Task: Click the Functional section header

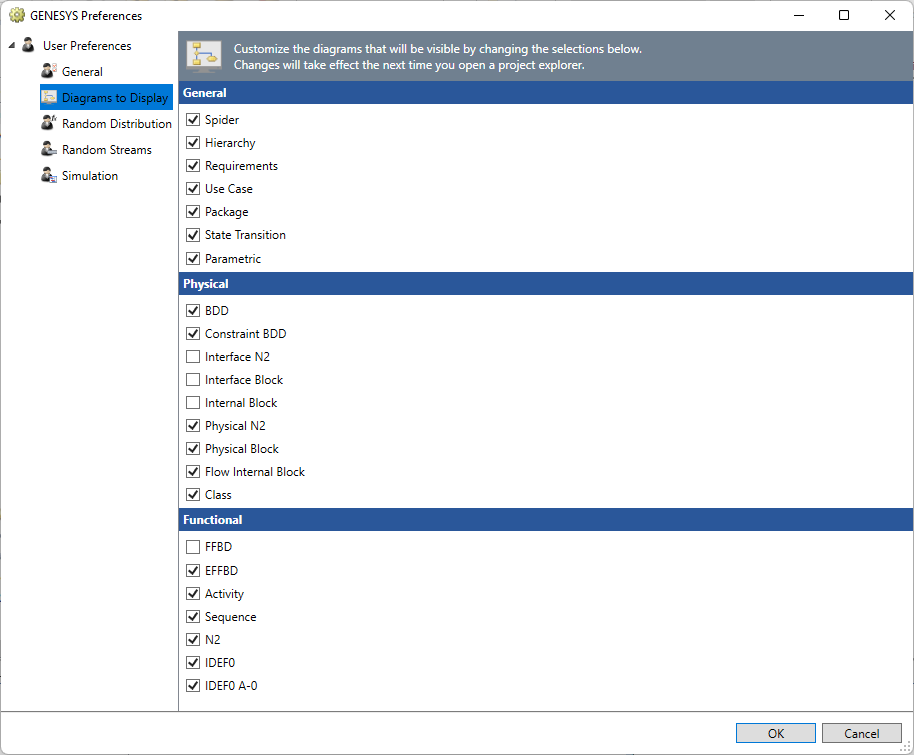Action: click(x=545, y=520)
